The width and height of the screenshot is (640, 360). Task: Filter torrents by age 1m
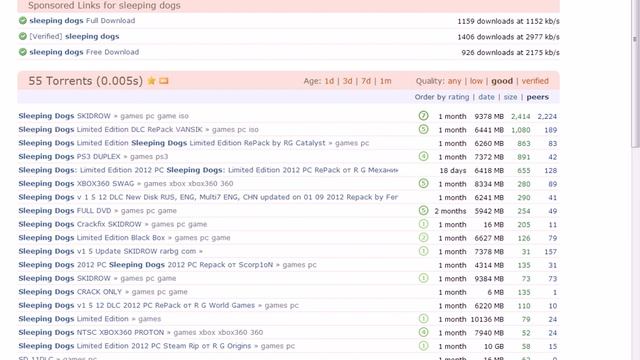tap(385, 81)
